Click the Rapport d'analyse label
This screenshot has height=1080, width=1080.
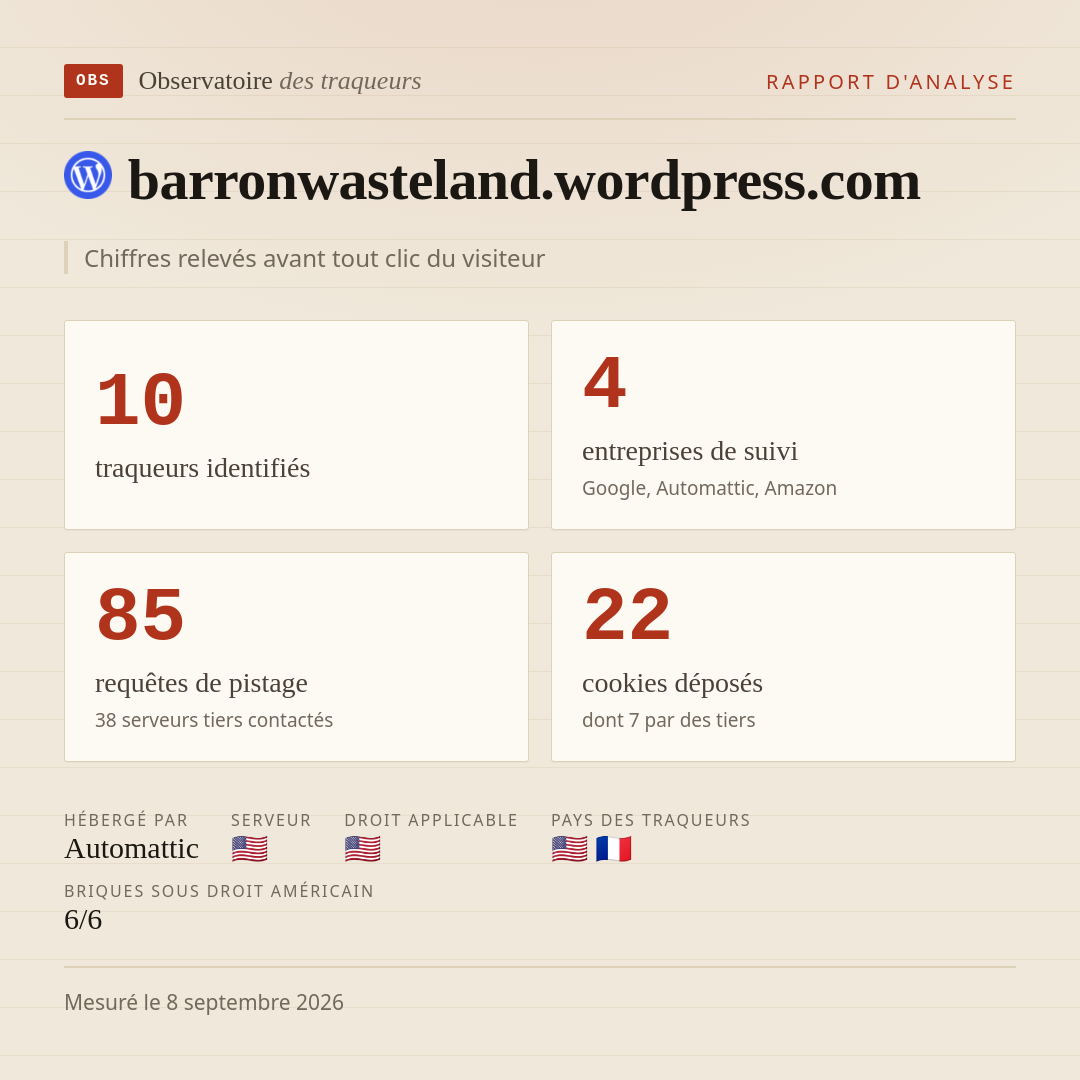(x=891, y=82)
